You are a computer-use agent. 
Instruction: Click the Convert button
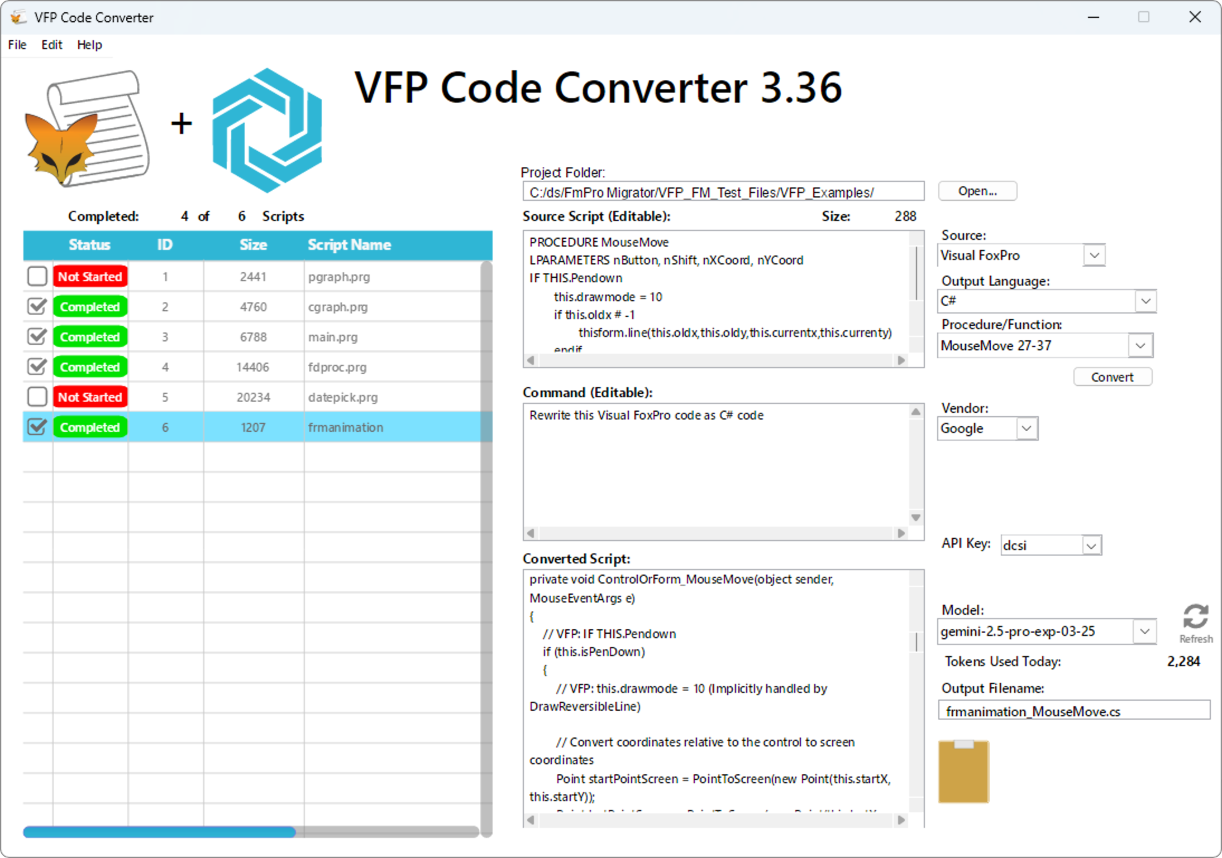click(x=1113, y=377)
